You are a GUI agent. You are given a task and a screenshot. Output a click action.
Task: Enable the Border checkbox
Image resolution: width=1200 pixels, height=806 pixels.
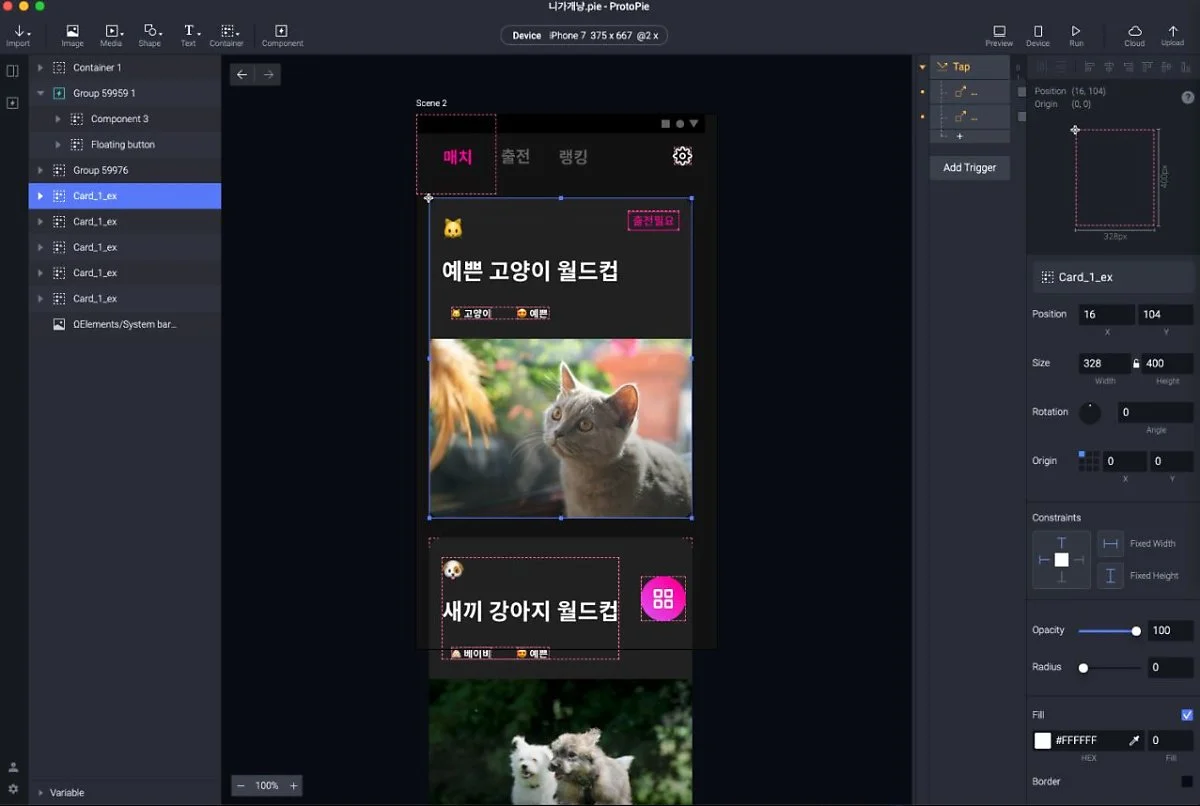pyautogui.click(x=1187, y=781)
